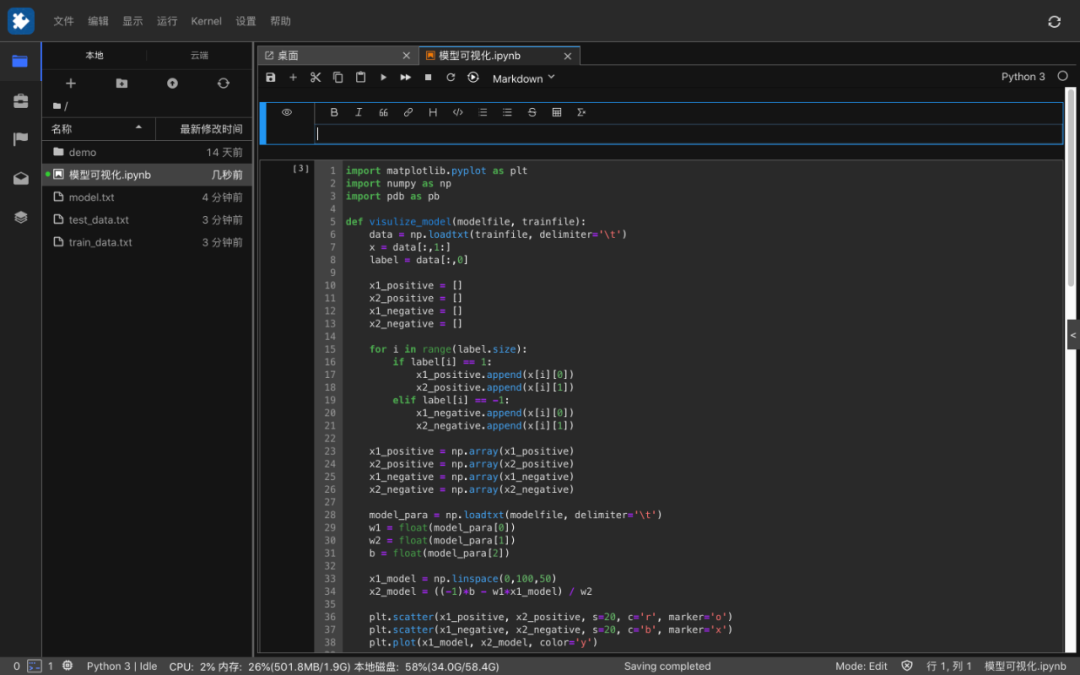Insert a table in the markdown cell
The width and height of the screenshot is (1080, 675).
[557, 113]
